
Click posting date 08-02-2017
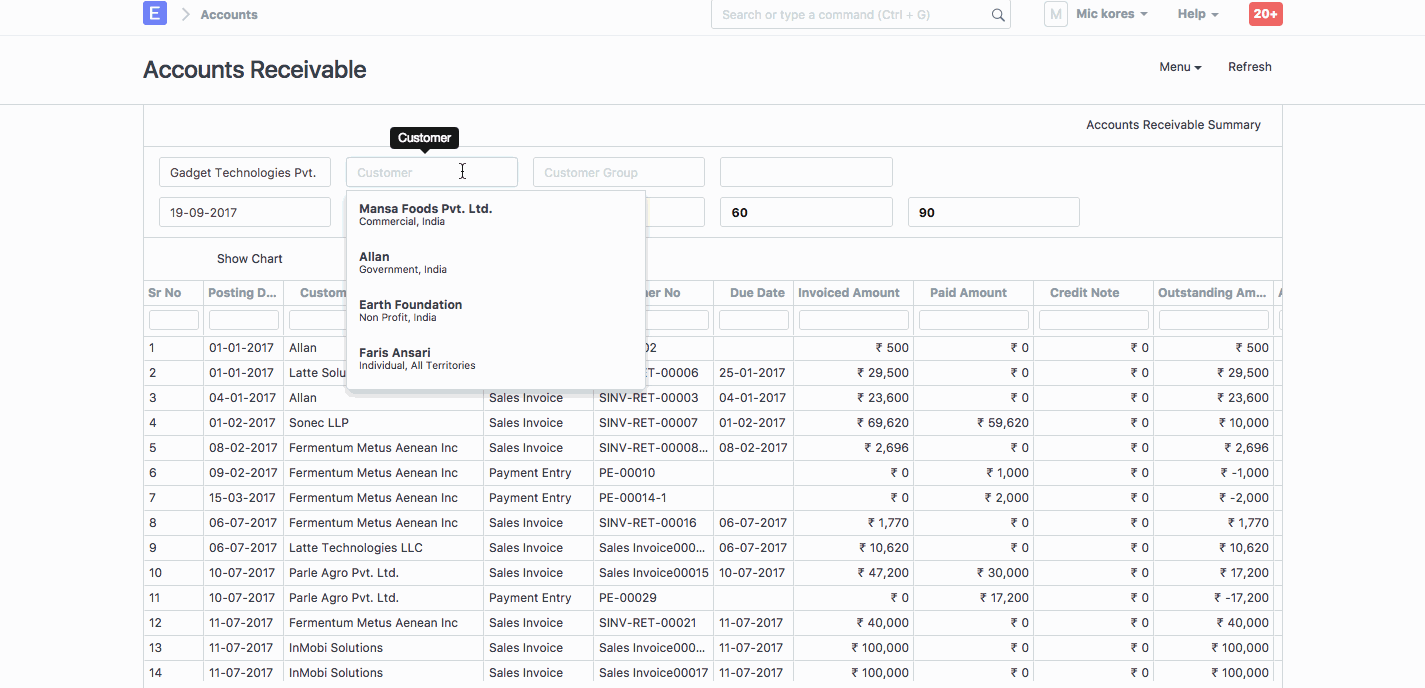[243, 448]
